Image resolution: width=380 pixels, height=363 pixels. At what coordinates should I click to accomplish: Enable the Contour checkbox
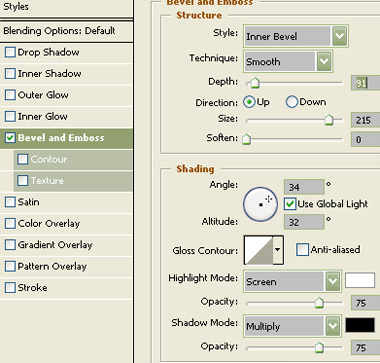click(23, 159)
